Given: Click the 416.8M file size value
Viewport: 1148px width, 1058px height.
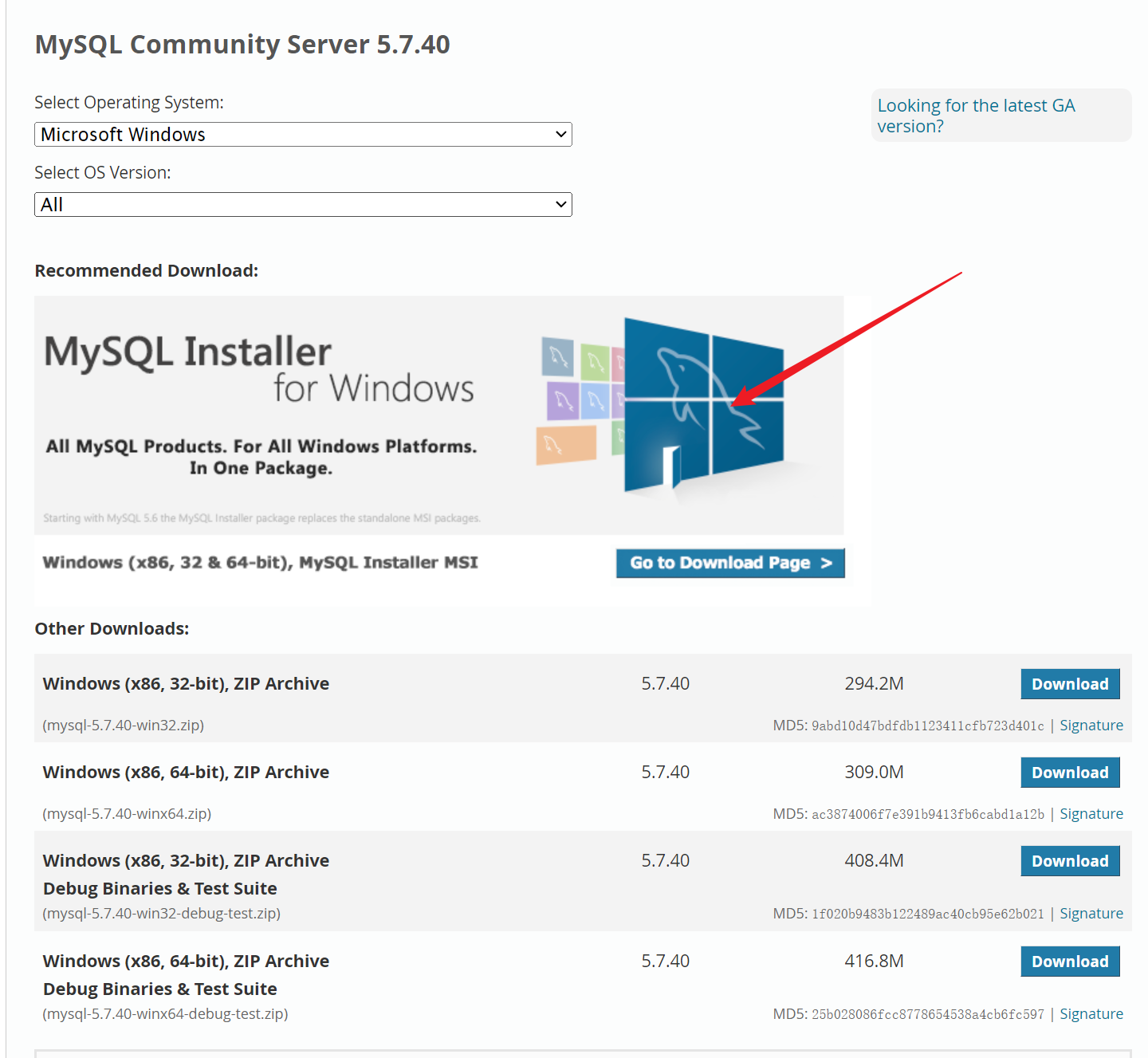Looking at the screenshot, I should (x=875, y=962).
